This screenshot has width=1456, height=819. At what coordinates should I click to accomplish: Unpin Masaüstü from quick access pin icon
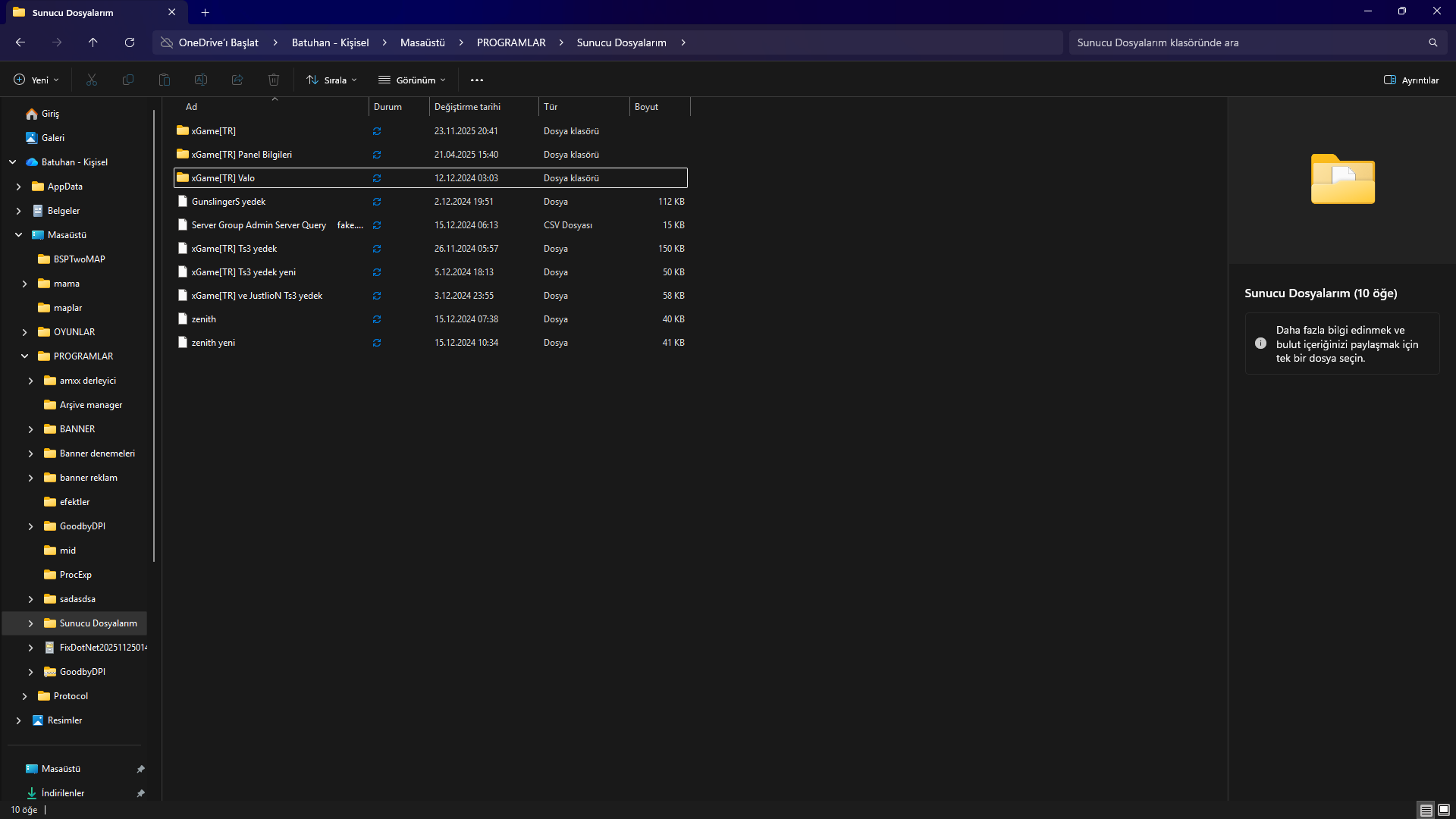[140, 769]
